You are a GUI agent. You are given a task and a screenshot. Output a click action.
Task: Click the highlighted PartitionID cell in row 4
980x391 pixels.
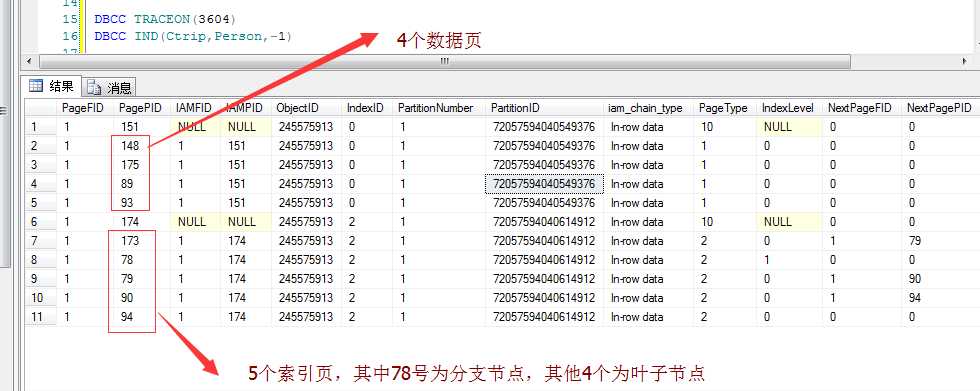click(544, 184)
